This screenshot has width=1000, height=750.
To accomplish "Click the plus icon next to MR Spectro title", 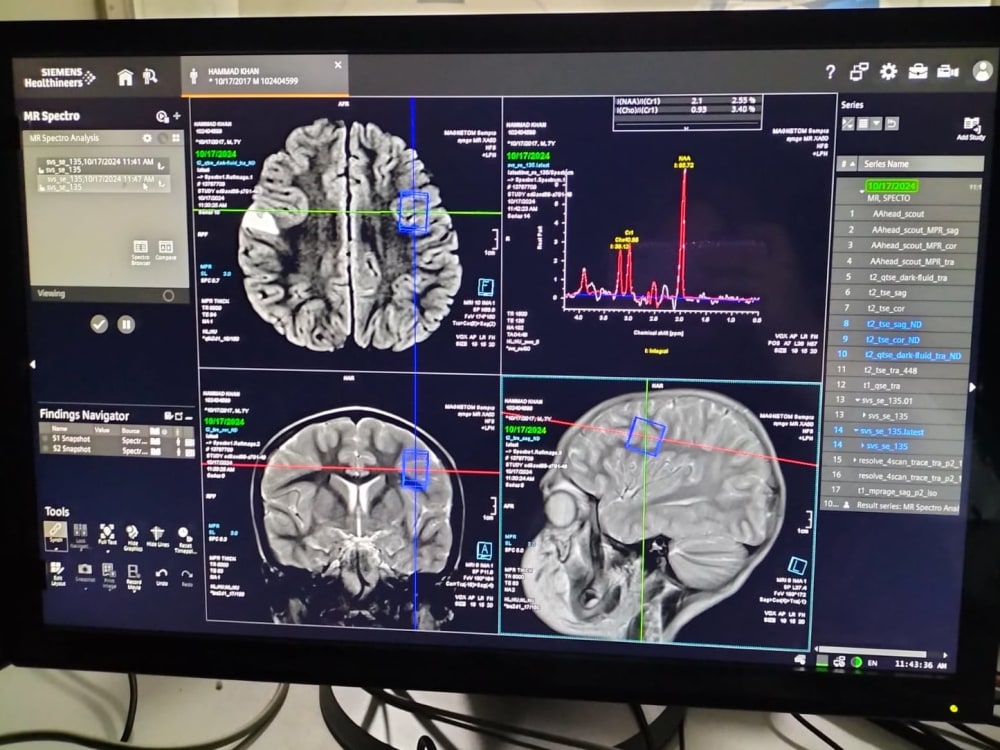I will click(177, 115).
